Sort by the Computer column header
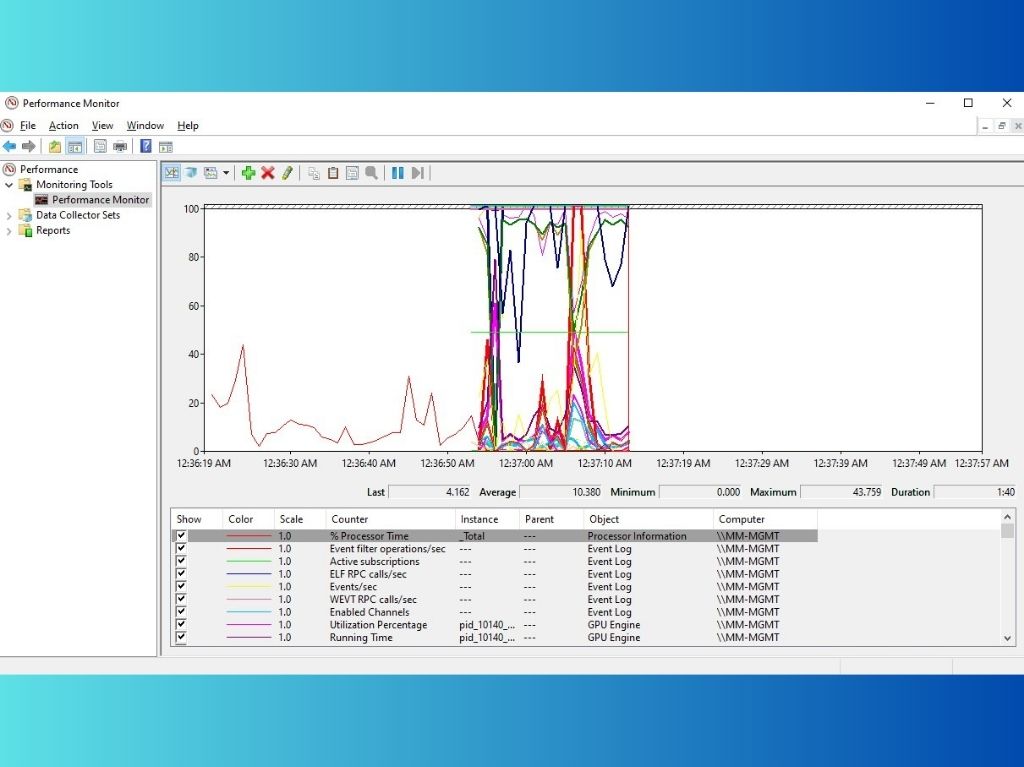Viewport: 1024px width, 767px height. pyautogui.click(x=765, y=519)
